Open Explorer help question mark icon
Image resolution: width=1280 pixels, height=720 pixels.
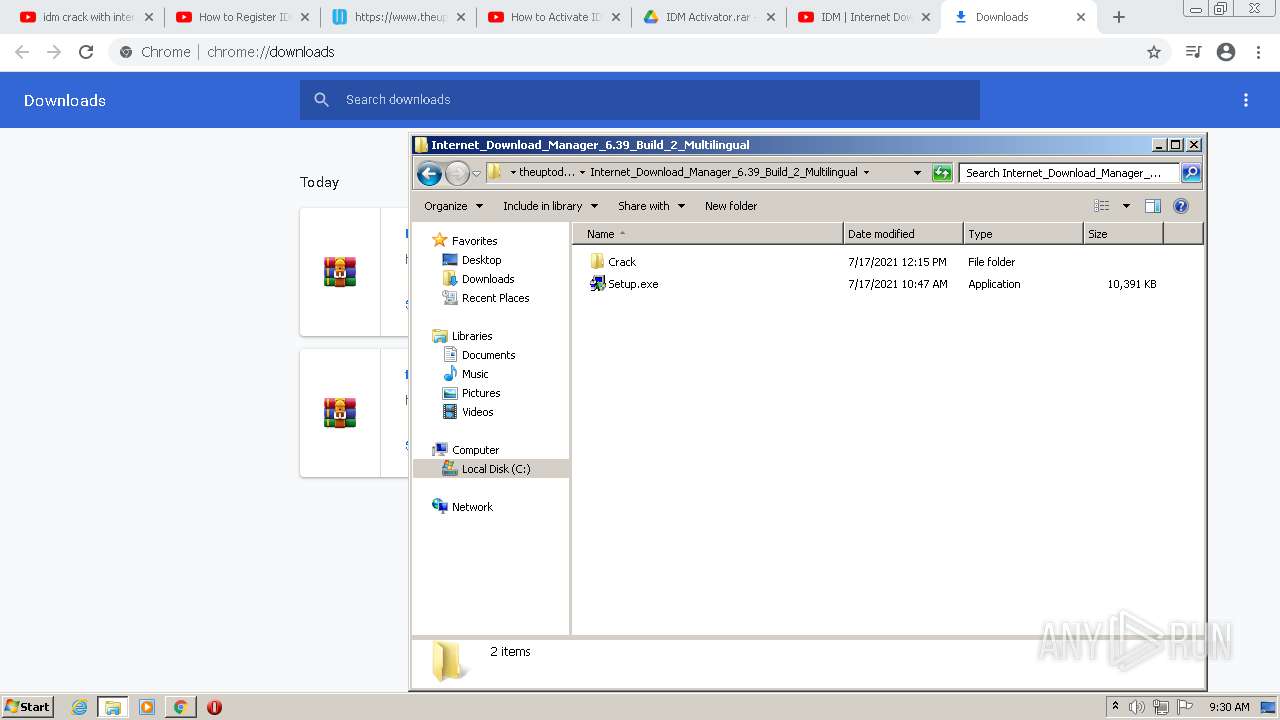point(1181,206)
